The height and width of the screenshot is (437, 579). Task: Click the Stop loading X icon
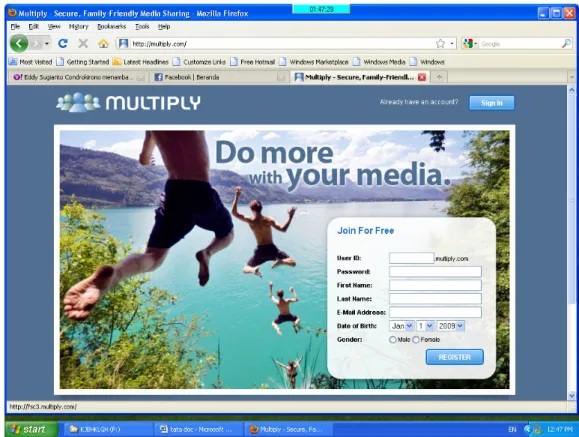(x=83, y=44)
